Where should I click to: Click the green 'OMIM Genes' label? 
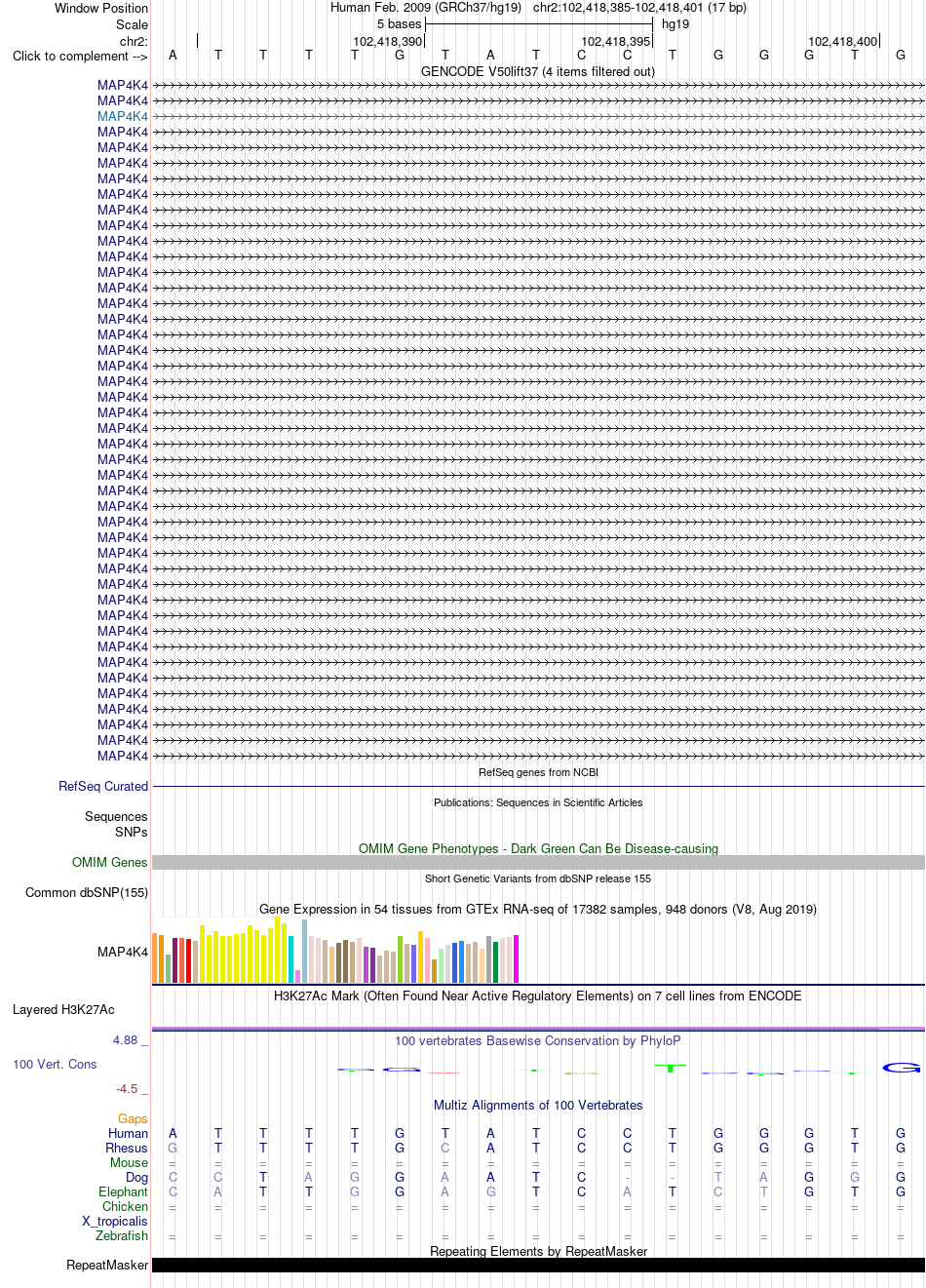tap(110, 863)
